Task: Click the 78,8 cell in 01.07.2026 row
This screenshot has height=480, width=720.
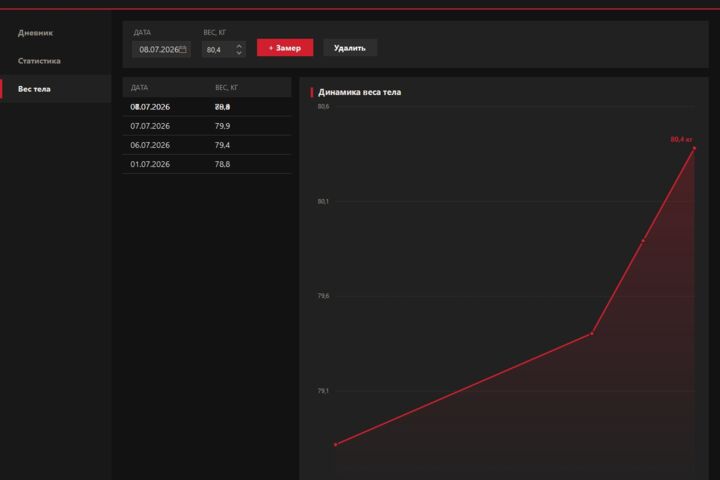Action: pyautogui.click(x=222, y=164)
